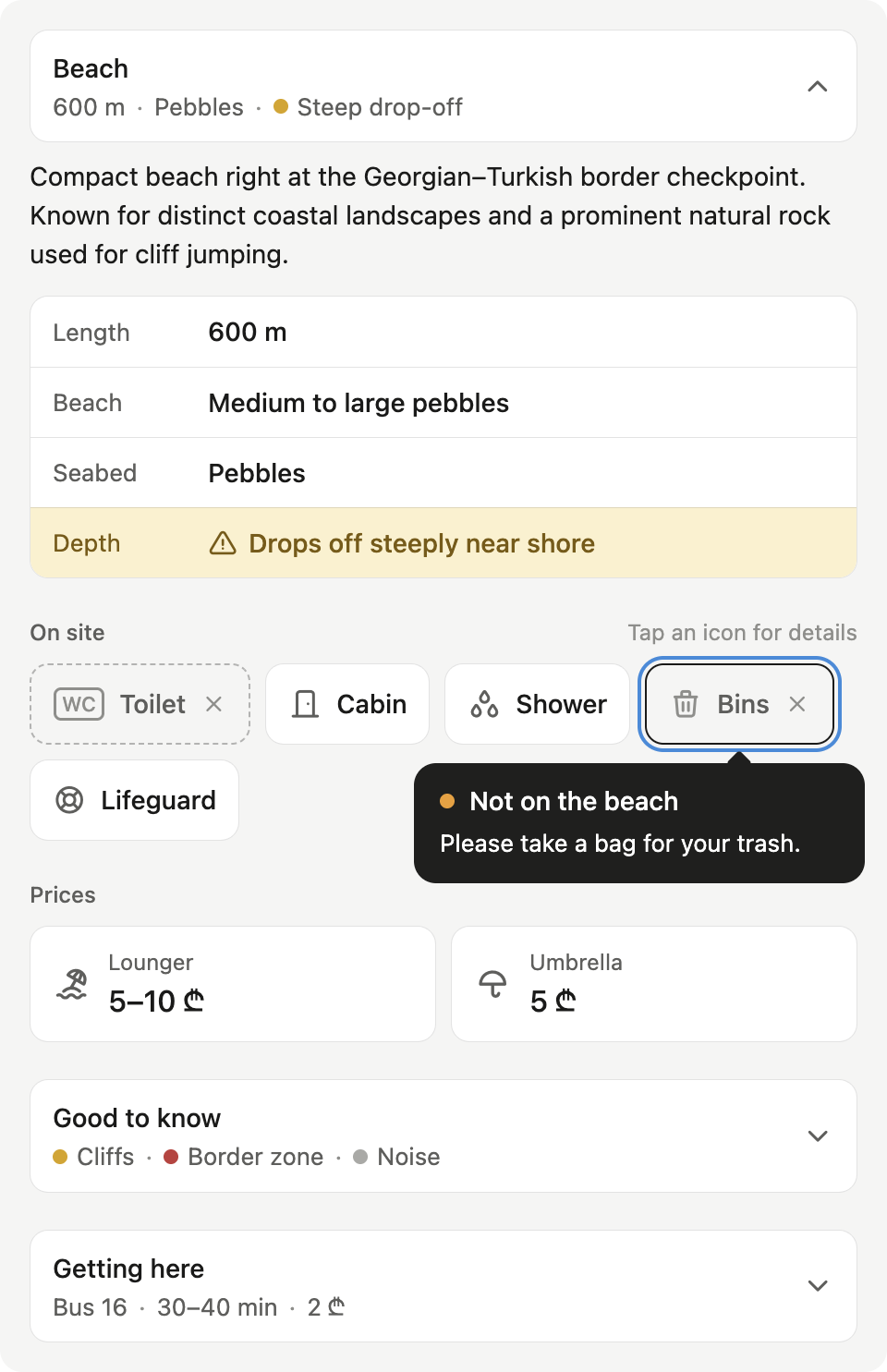Image resolution: width=887 pixels, height=1372 pixels.
Task: Click the Seabed value 'Pebbles'
Action: [257, 473]
